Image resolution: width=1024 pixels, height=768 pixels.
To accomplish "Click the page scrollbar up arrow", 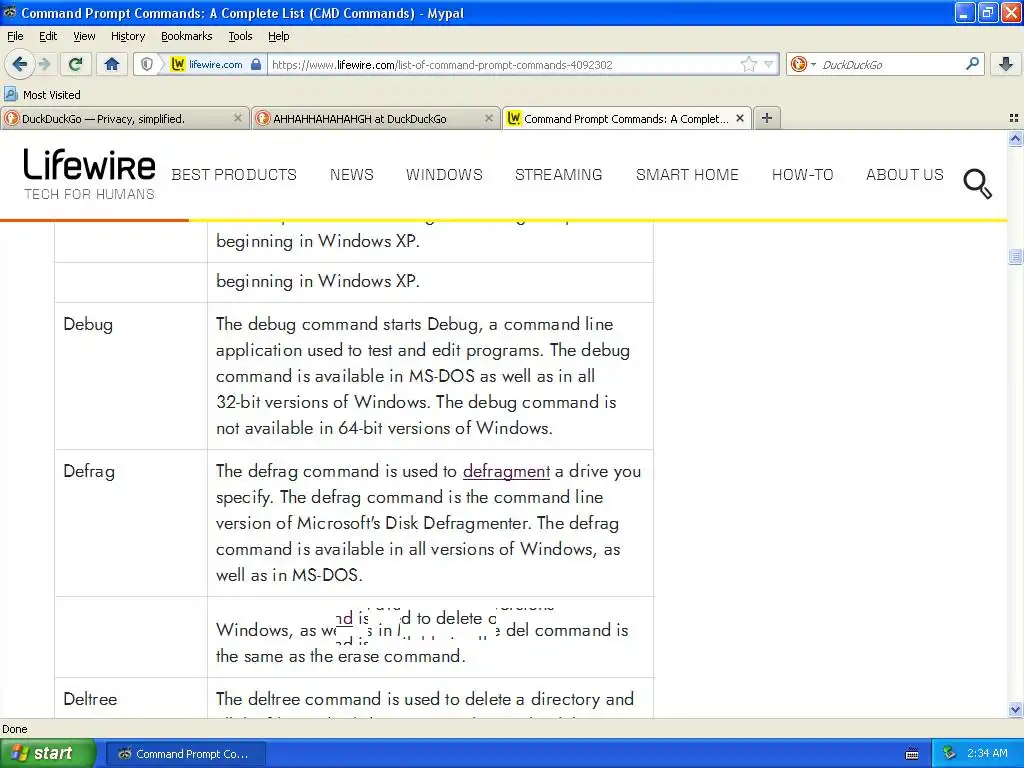I will [1015, 138].
